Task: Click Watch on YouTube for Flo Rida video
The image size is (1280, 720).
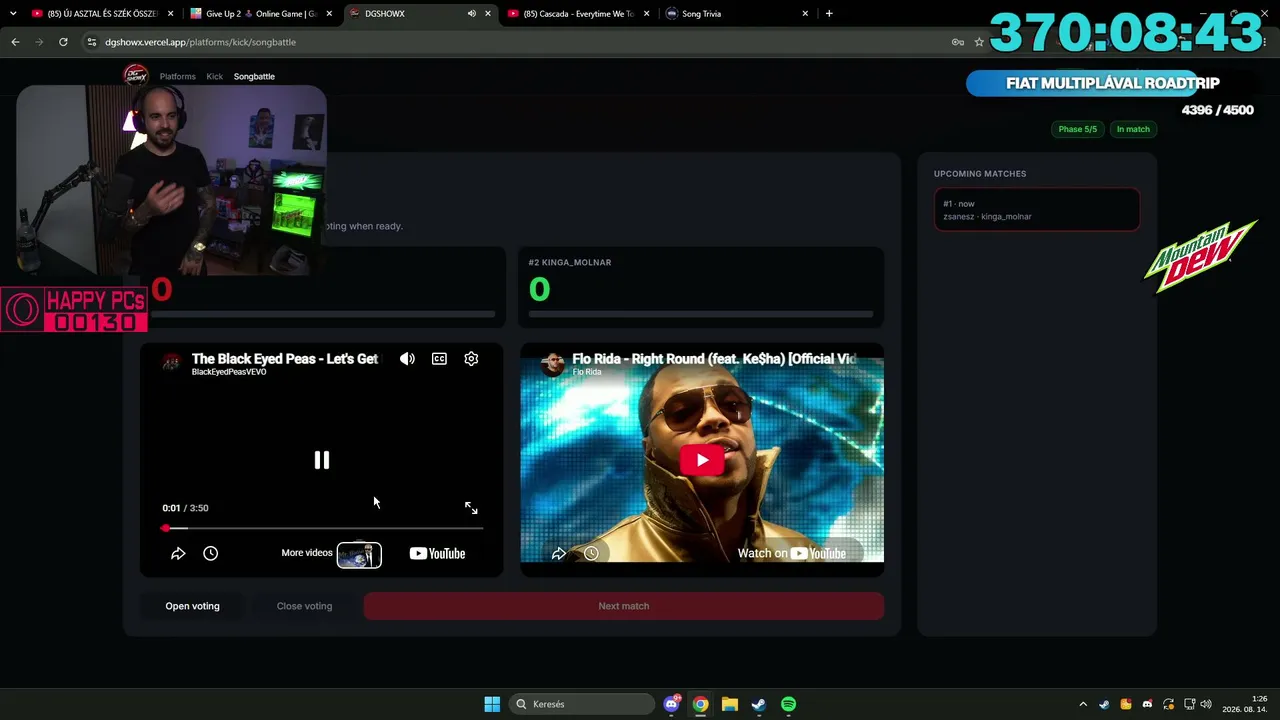Action: [x=792, y=553]
